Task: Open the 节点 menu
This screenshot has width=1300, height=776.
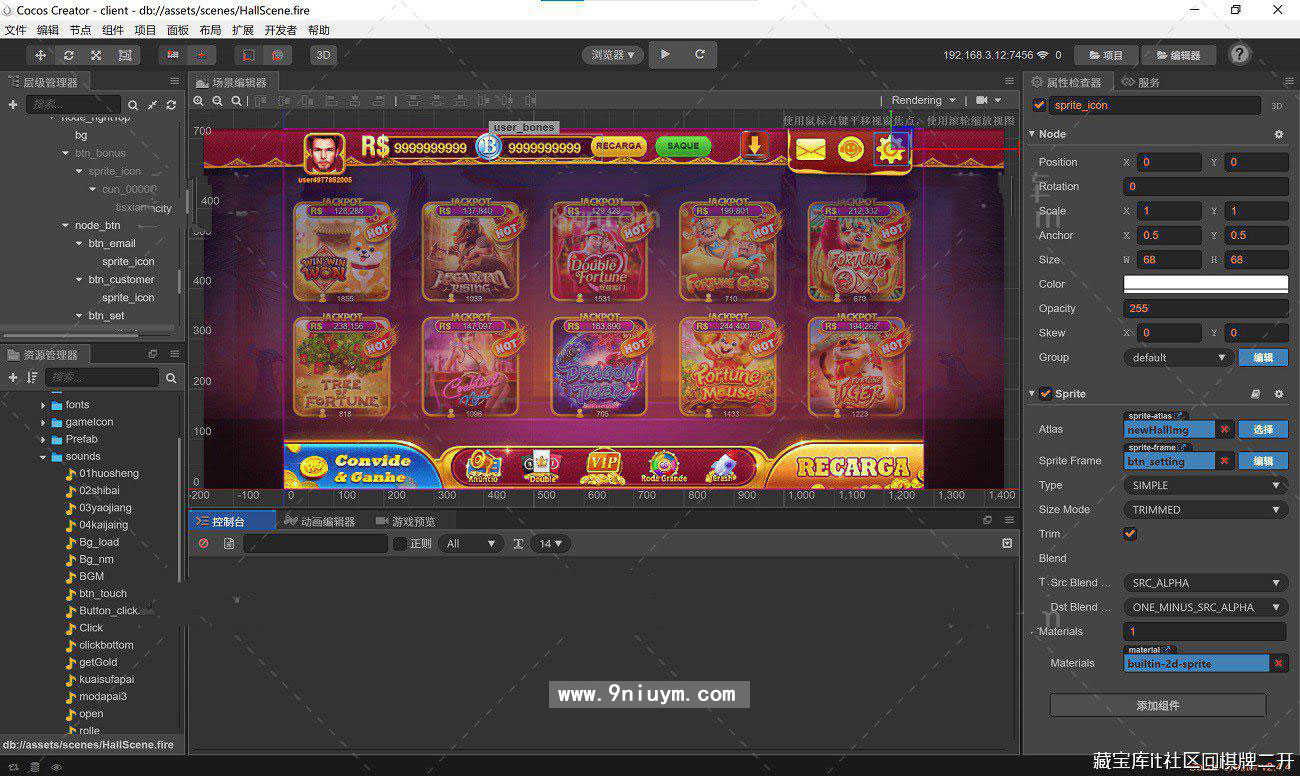Action: (80, 30)
